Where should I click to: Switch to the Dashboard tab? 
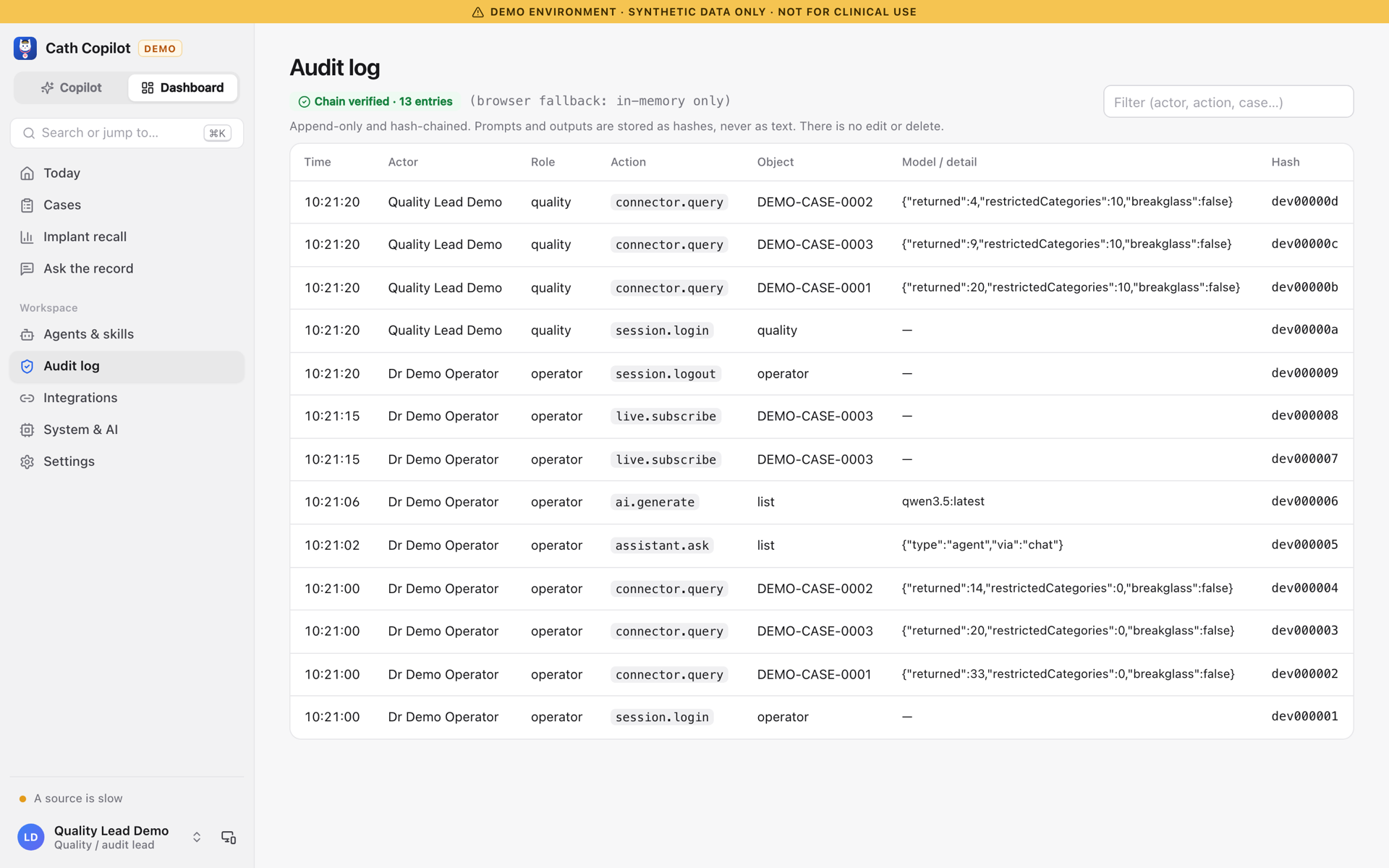182,88
